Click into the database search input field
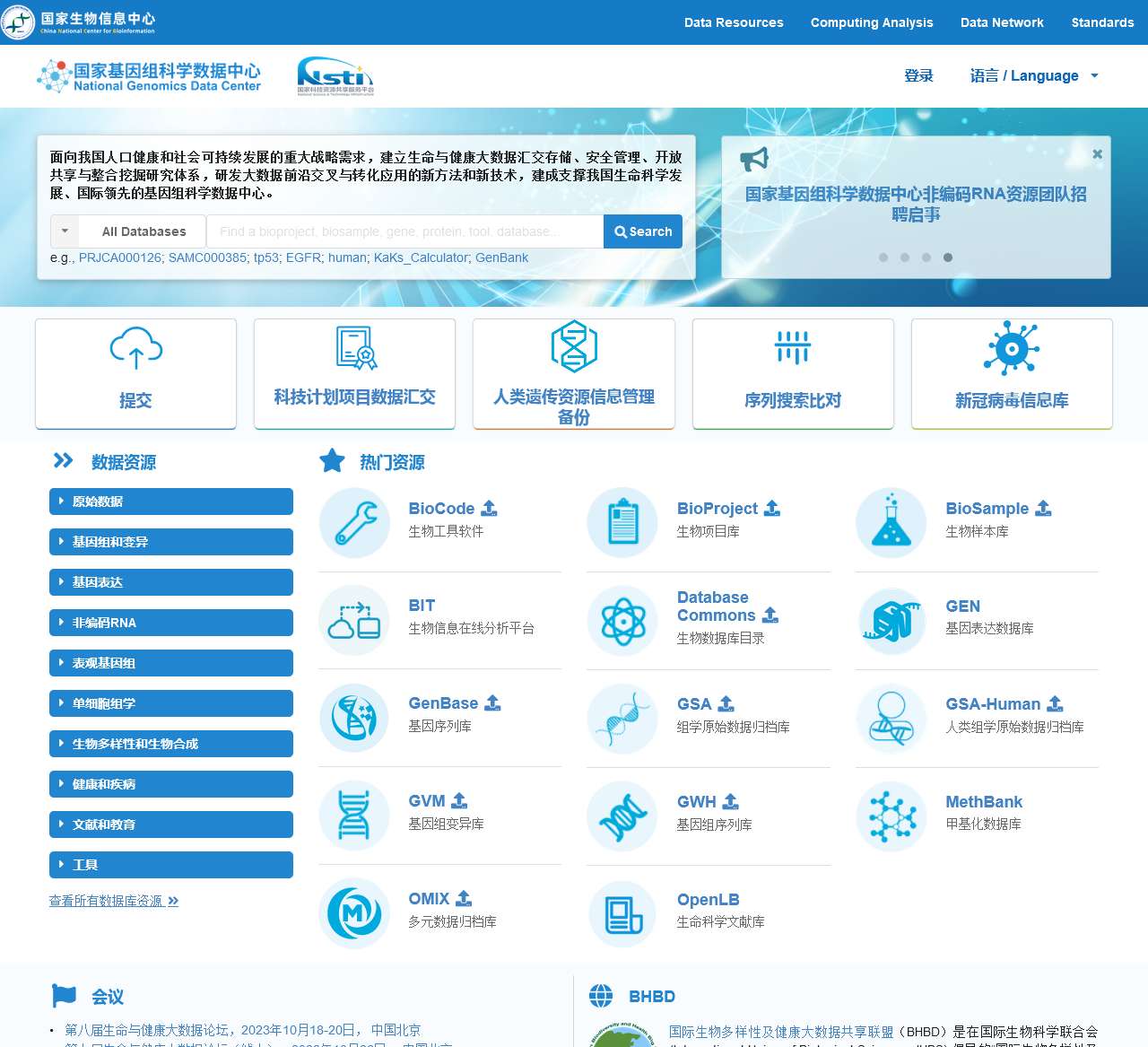The height and width of the screenshot is (1047, 1148). [x=404, y=231]
